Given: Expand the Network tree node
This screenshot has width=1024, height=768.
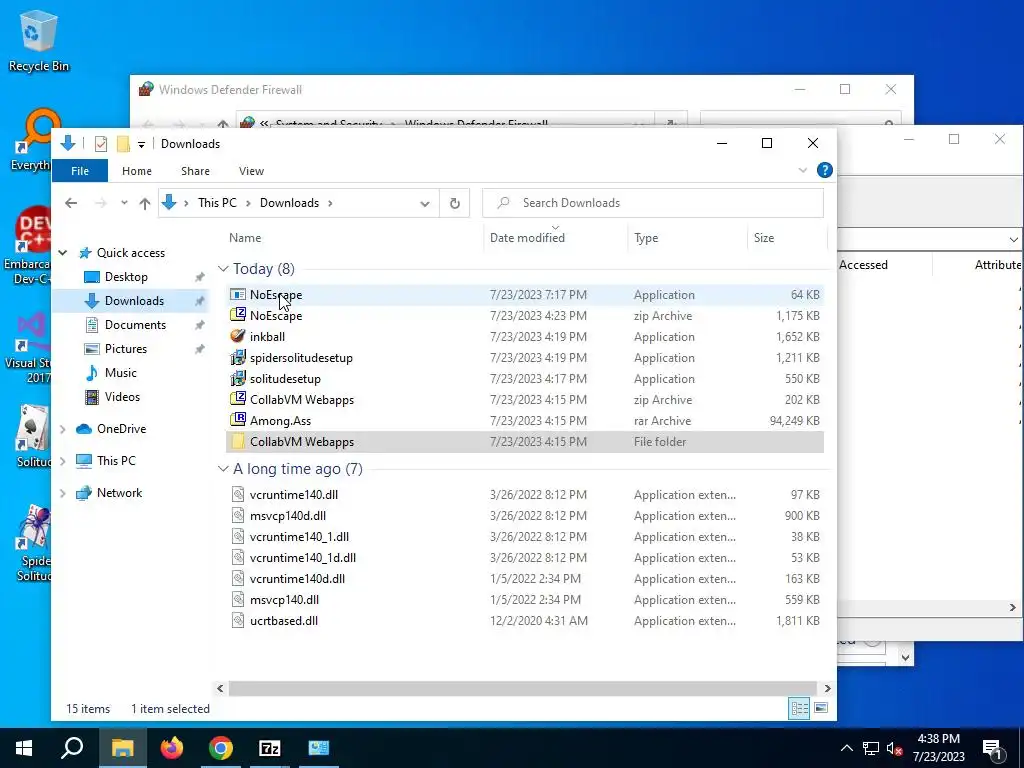Looking at the screenshot, I should pyautogui.click(x=63, y=493).
